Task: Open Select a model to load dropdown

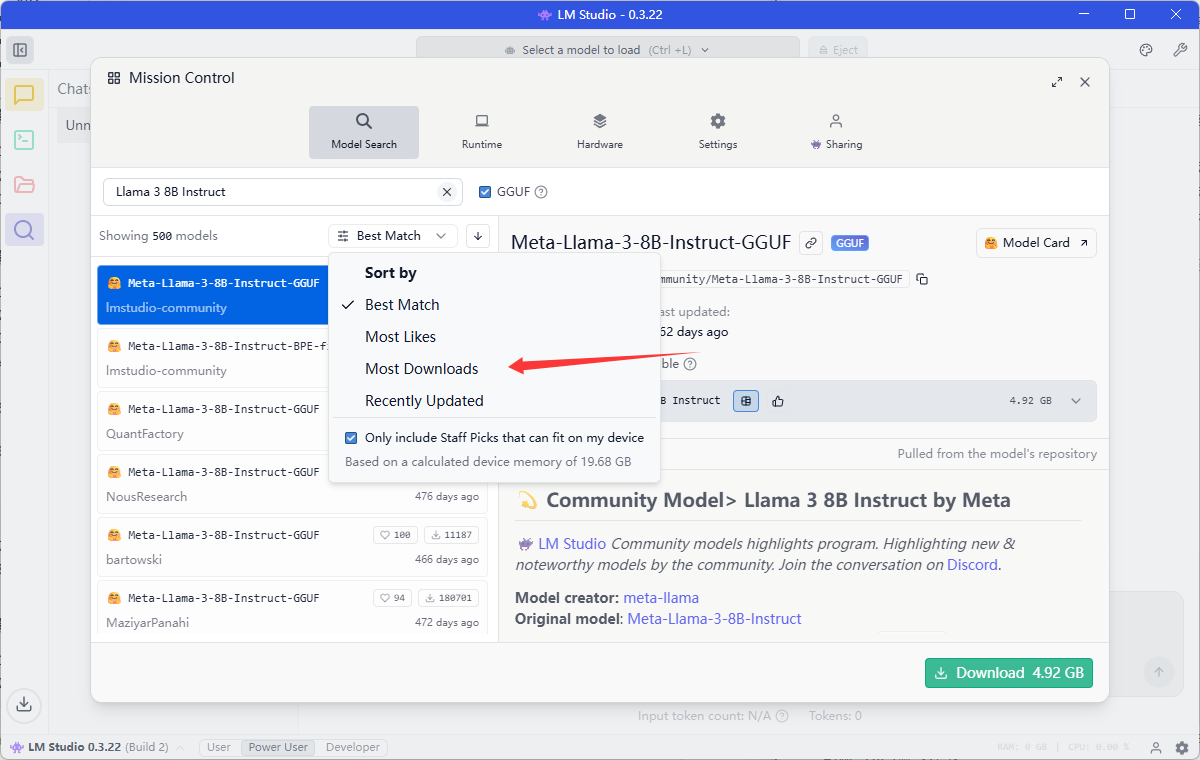Action: point(608,50)
